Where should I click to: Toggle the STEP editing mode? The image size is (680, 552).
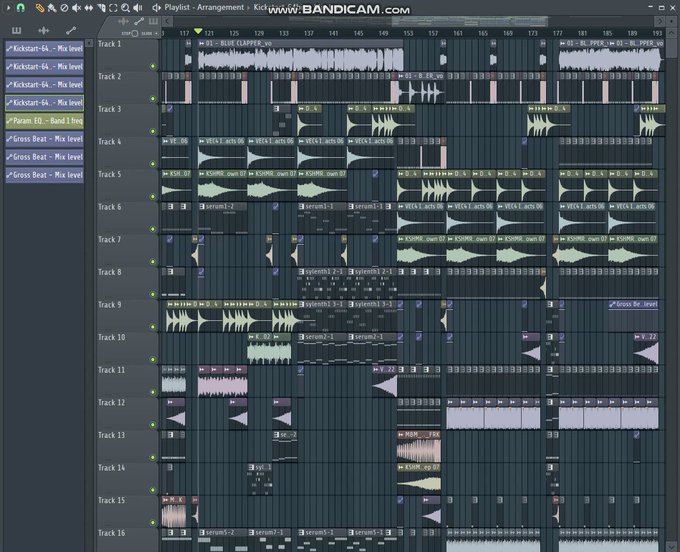134,33
